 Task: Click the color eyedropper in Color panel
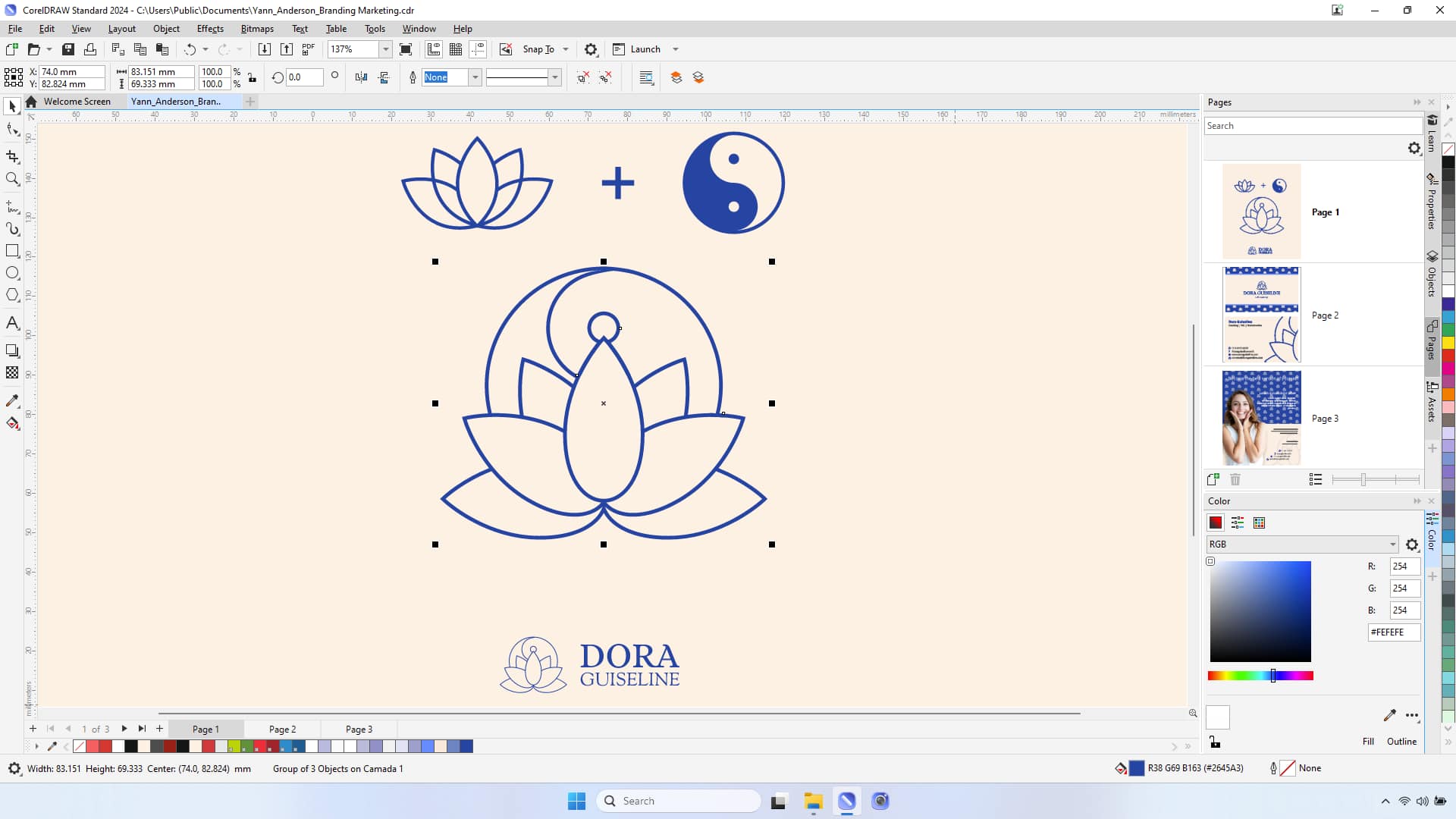pyautogui.click(x=1389, y=715)
